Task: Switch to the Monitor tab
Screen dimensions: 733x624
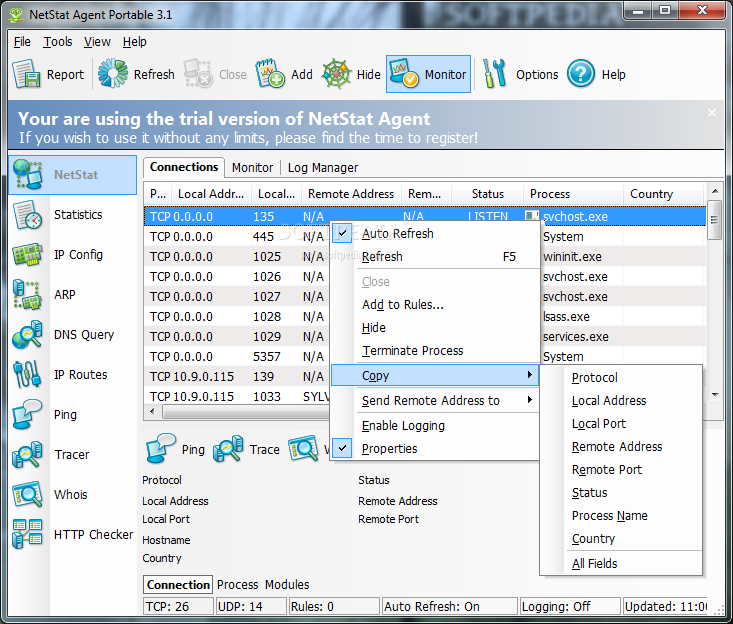Action: pos(252,167)
